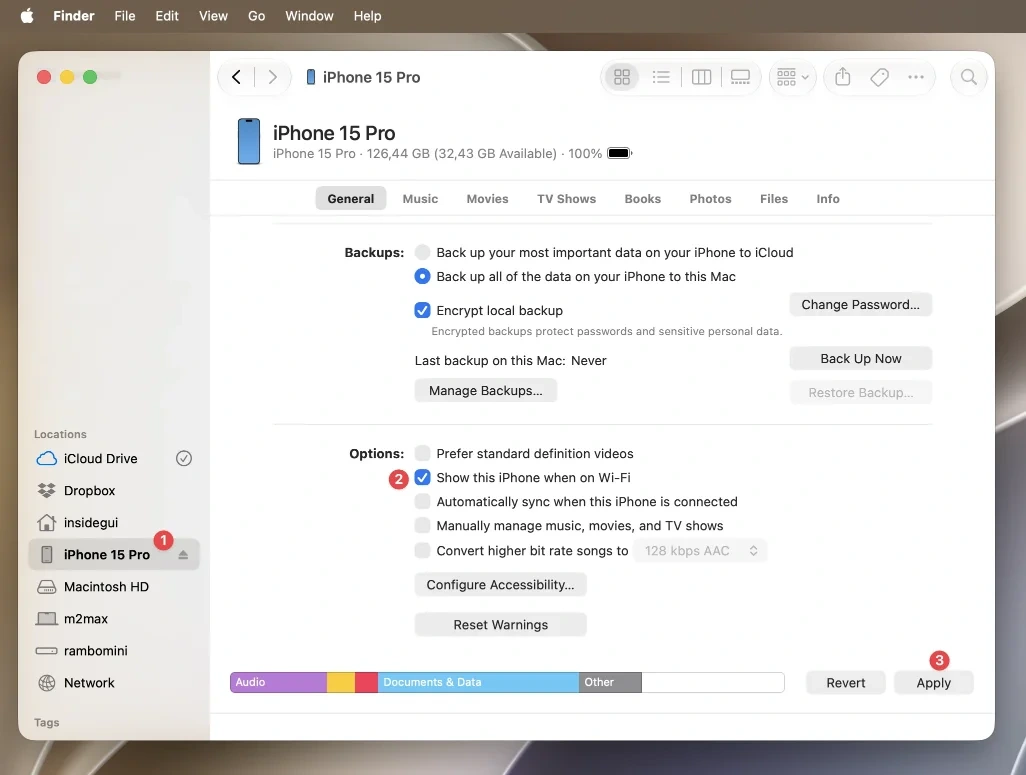Switch to icon grid view

tap(622, 77)
